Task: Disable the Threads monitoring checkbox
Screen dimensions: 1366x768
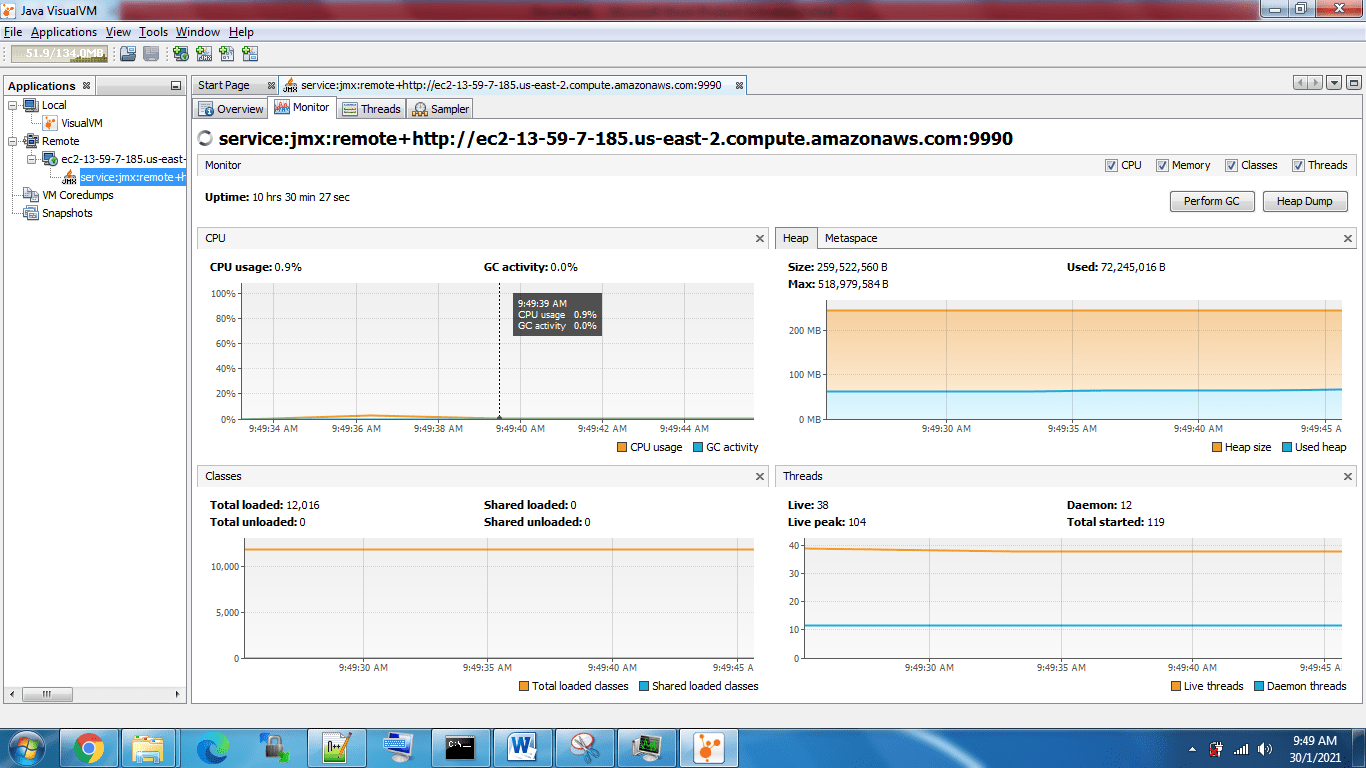Action: click(x=1298, y=165)
